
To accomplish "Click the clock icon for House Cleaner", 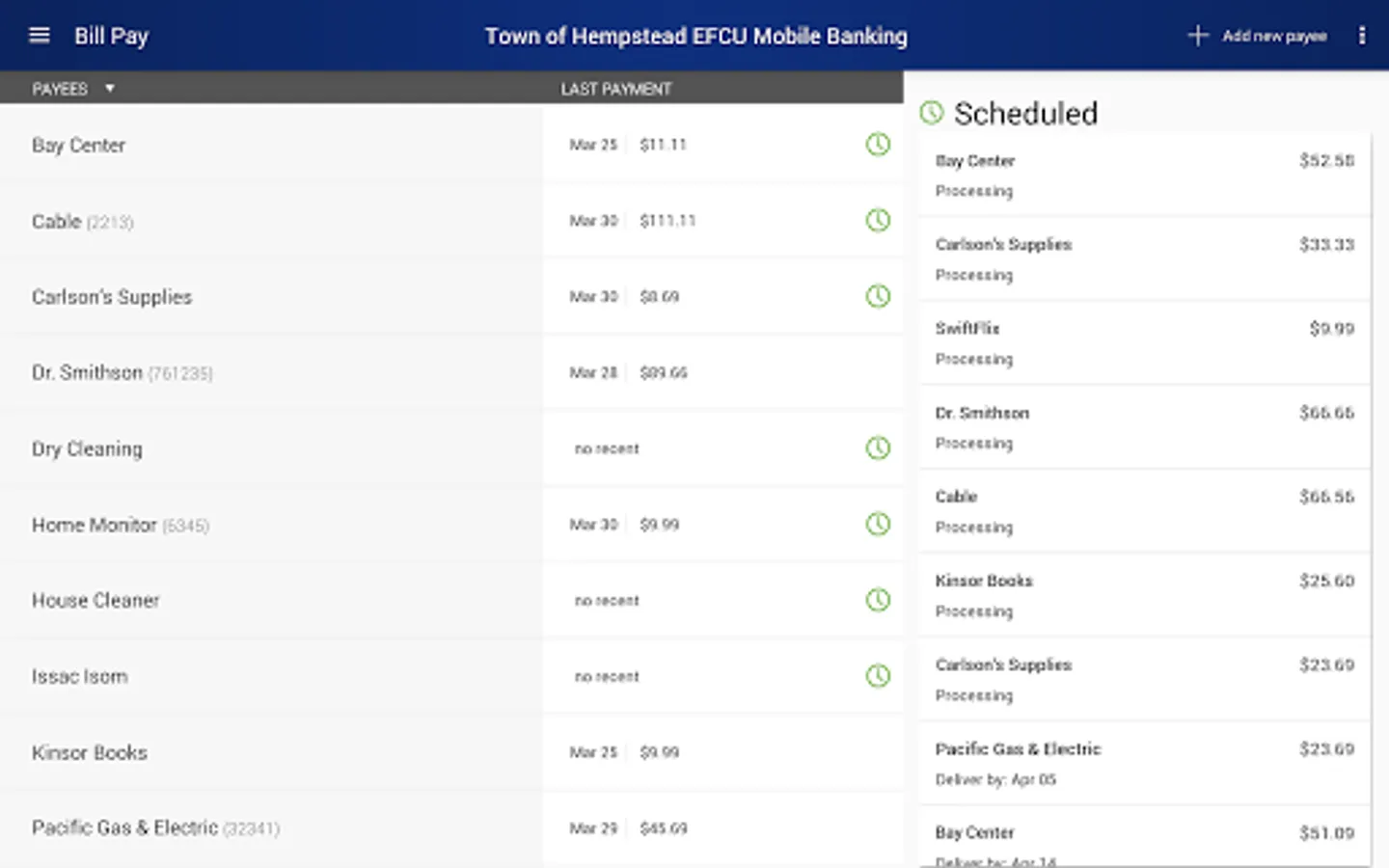I will coord(878,600).
